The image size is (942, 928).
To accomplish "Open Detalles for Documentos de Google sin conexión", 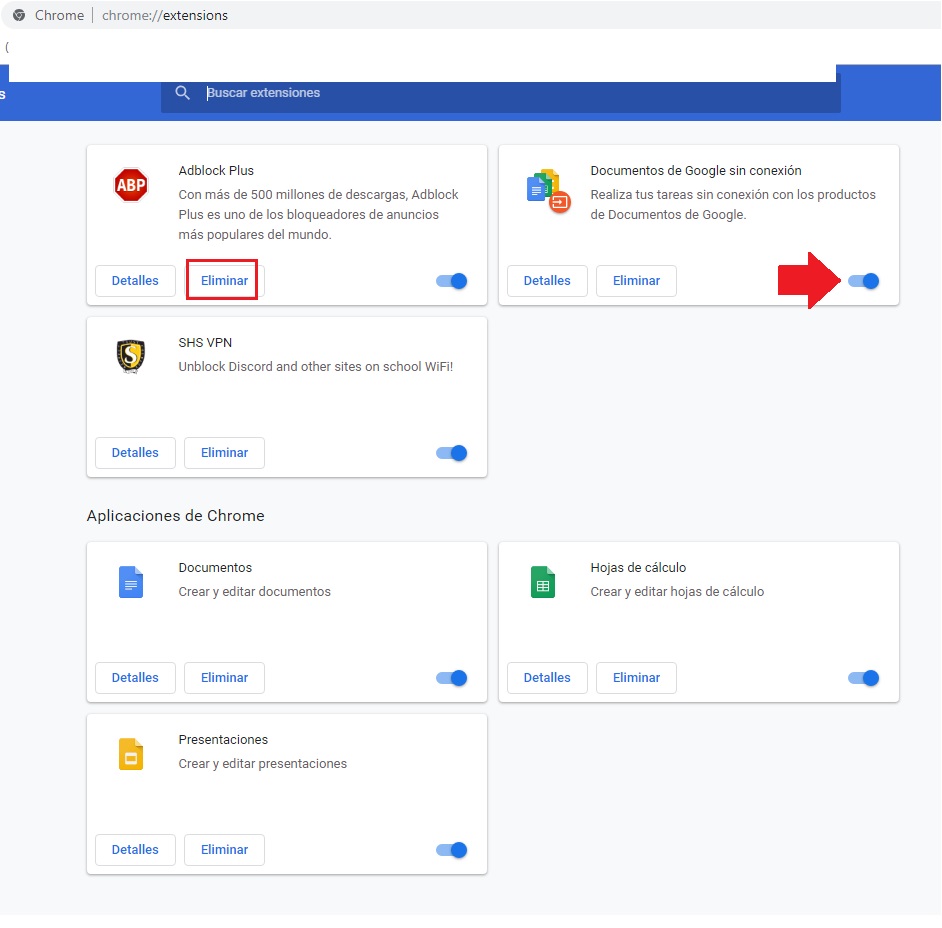I will 547,281.
